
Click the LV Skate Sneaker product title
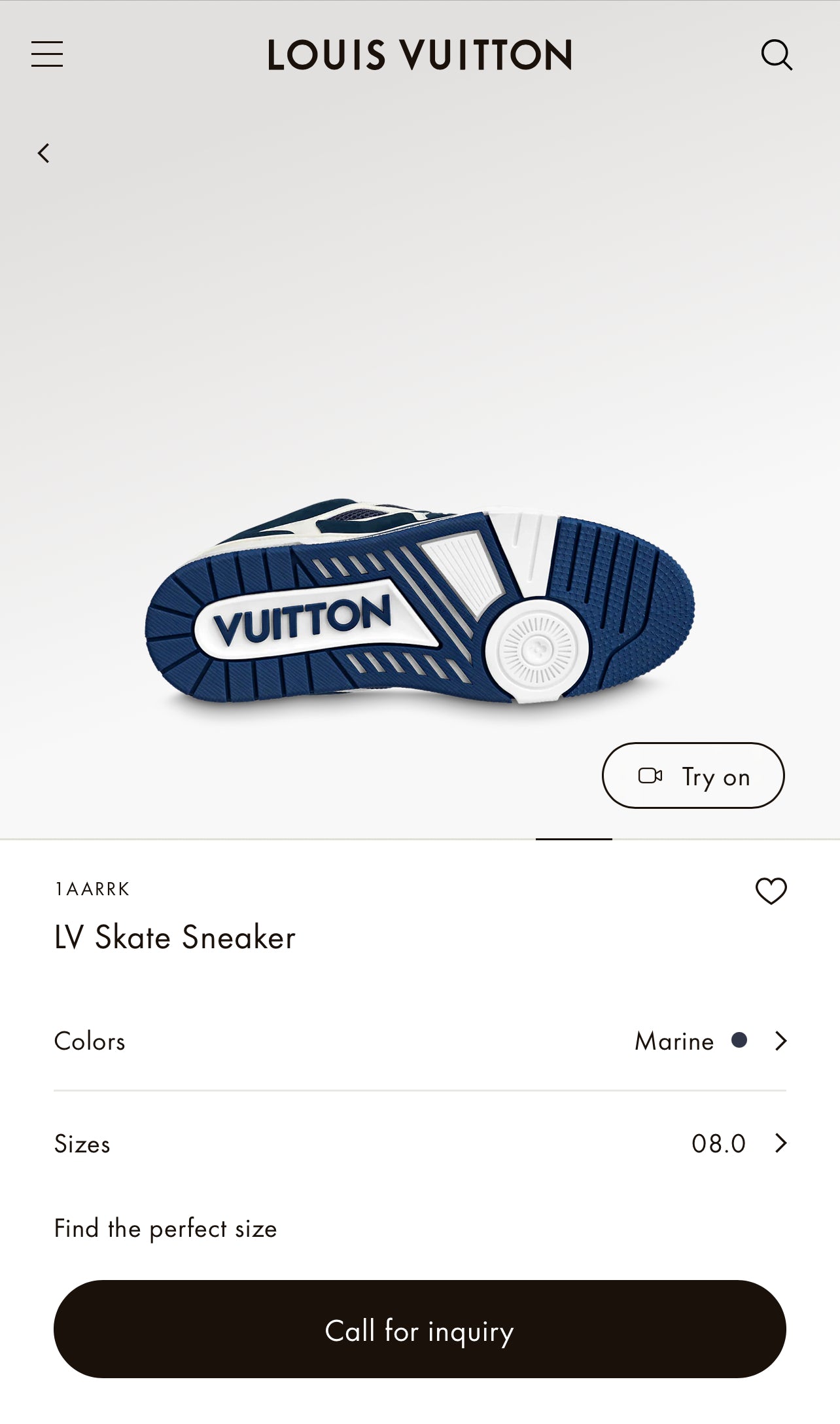175,937
